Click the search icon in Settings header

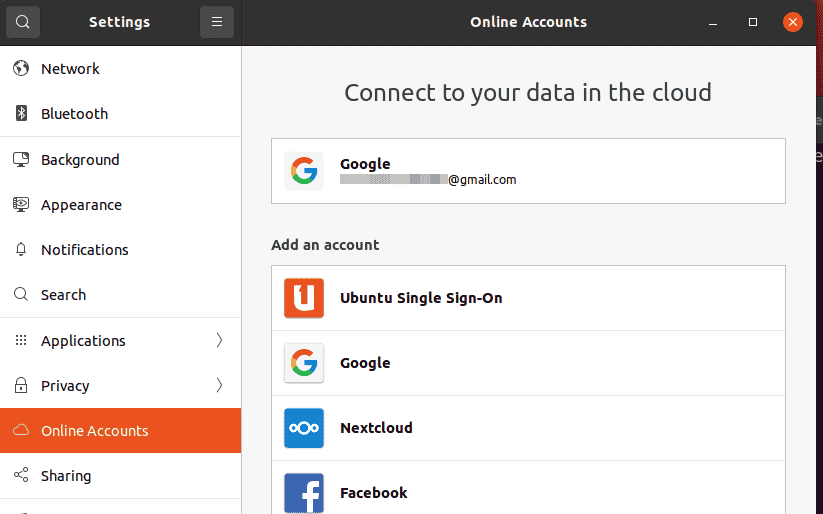[x=23, y=22]
